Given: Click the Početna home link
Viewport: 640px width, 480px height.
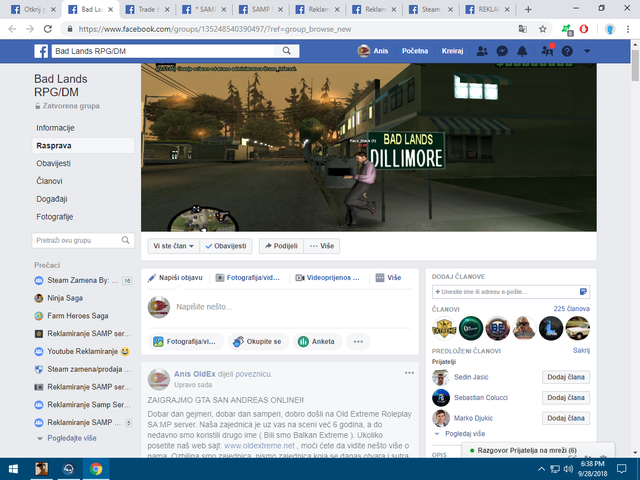Looking at the screenshot, I should click(415, 51).
